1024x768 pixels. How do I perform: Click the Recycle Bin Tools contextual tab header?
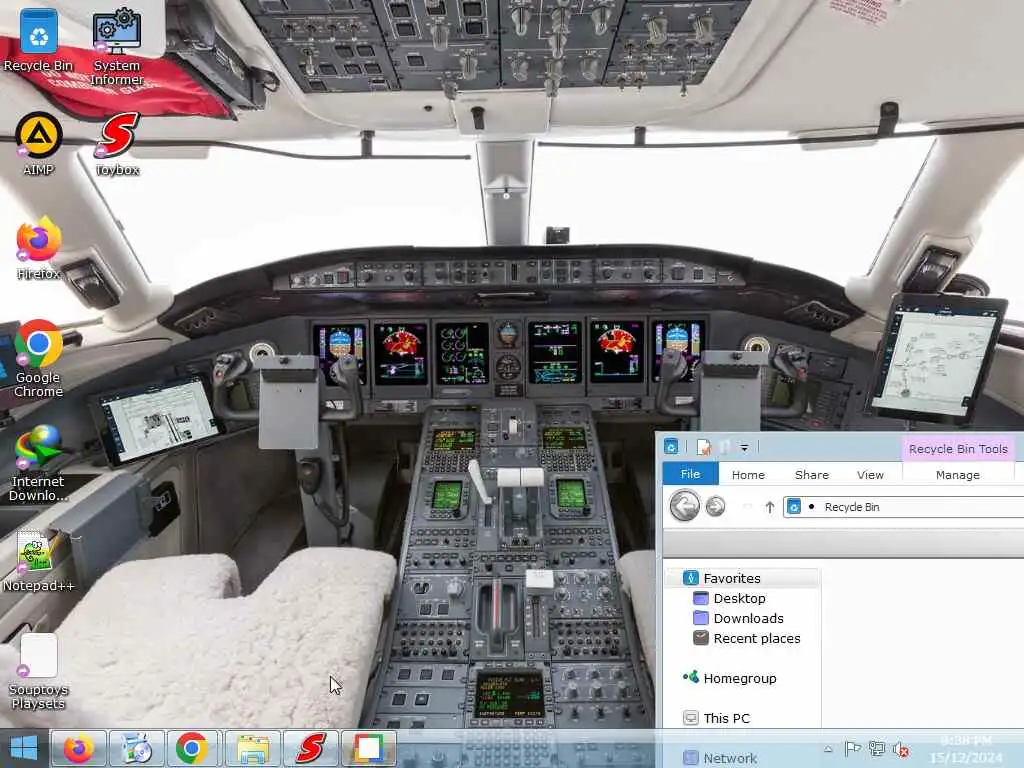click(x=958, y=449)
